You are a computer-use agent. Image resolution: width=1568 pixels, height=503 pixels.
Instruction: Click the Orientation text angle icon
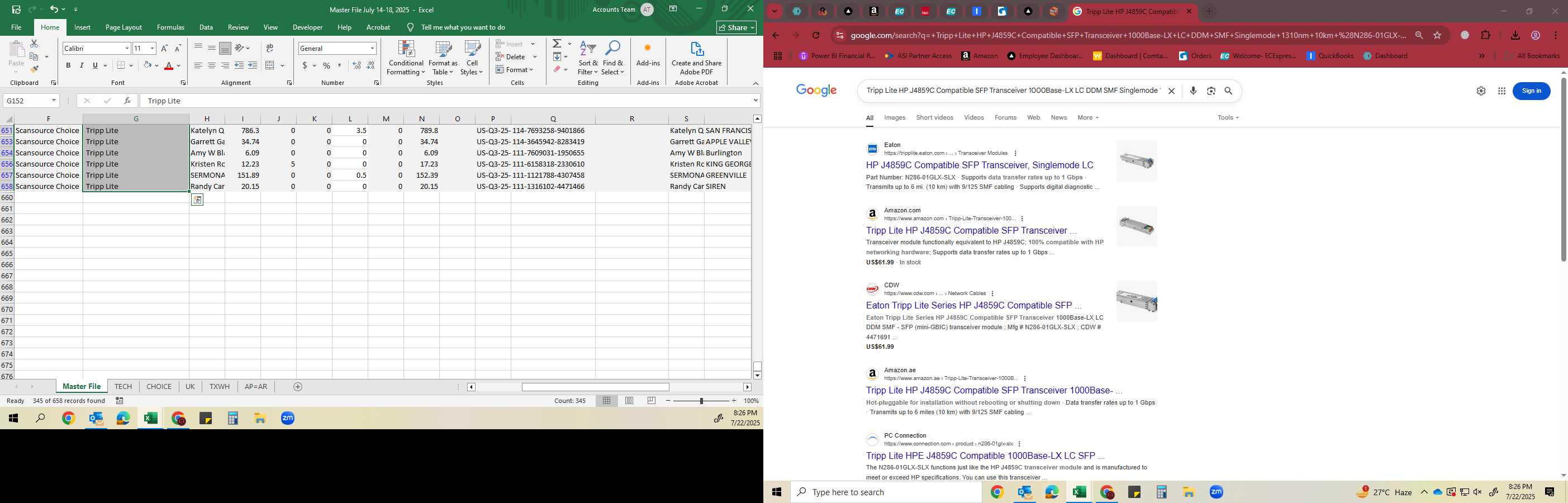[240, 48]
